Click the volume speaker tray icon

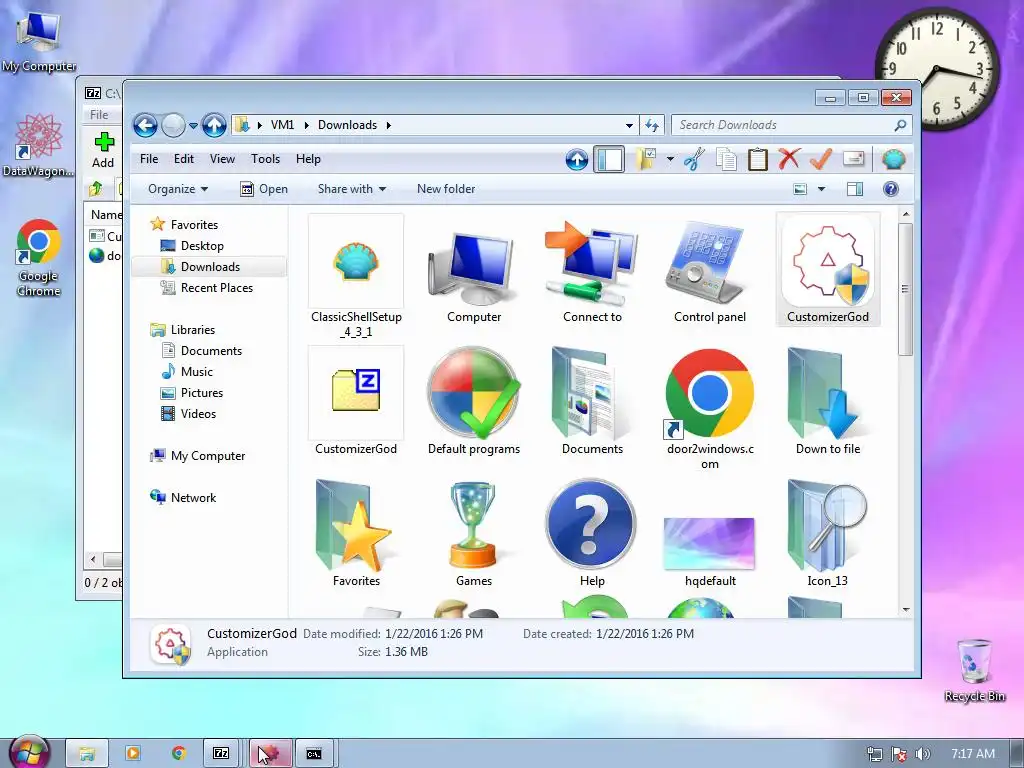pos(922,754)
